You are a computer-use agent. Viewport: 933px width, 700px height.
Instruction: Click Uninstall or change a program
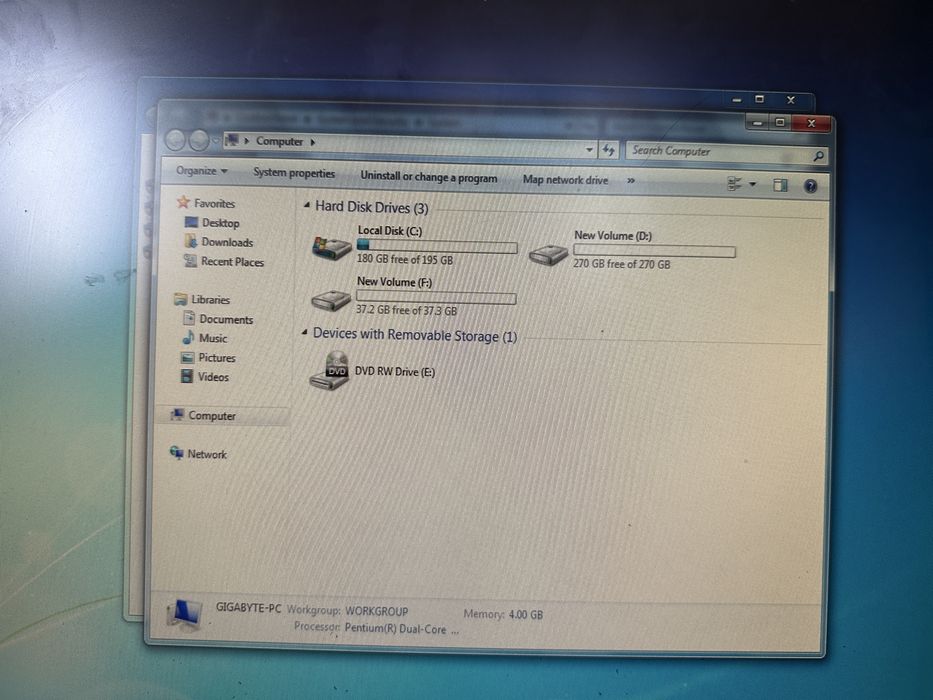[428, 177]
